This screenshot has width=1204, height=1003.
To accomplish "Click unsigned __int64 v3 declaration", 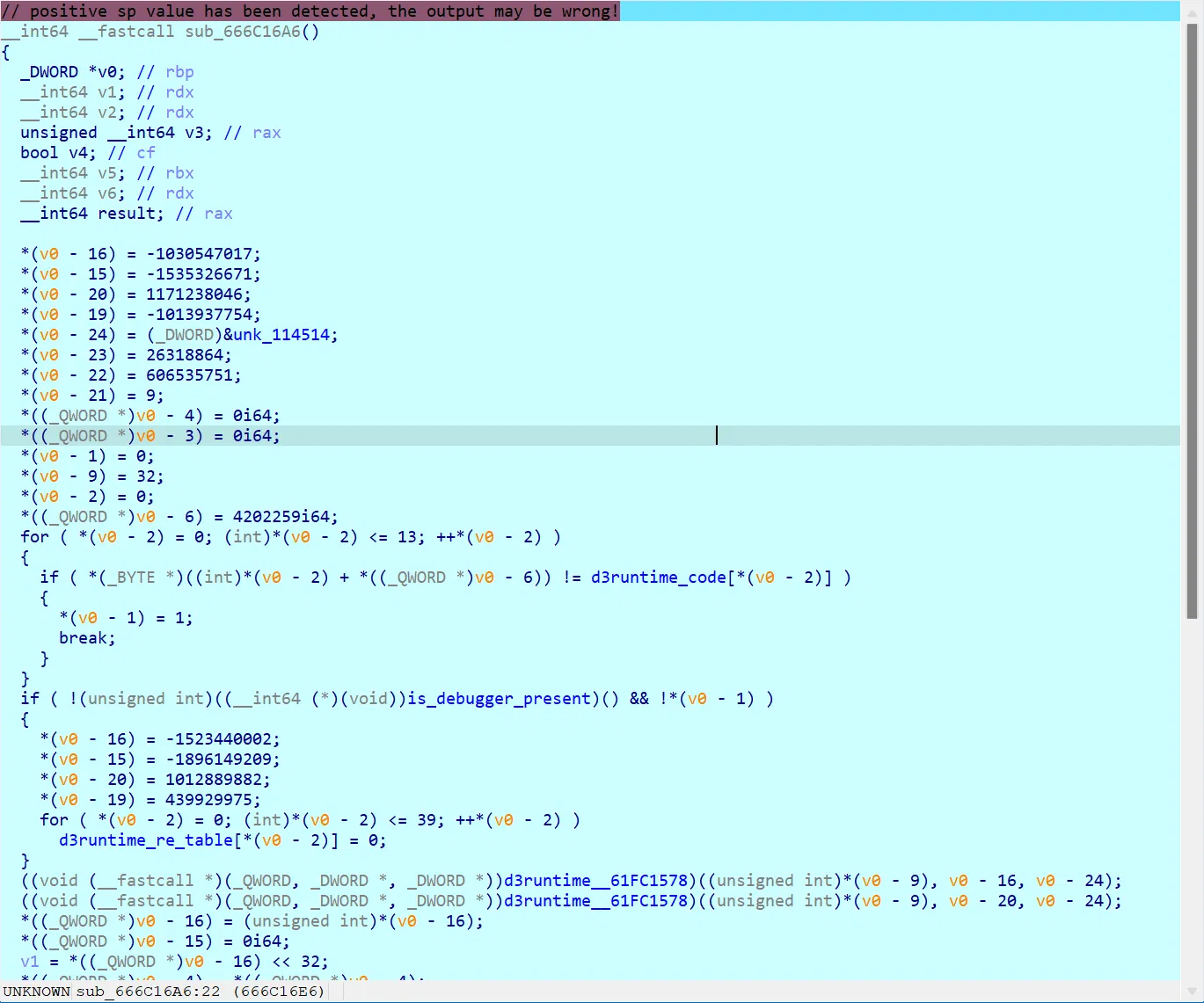I will [150, 133].
